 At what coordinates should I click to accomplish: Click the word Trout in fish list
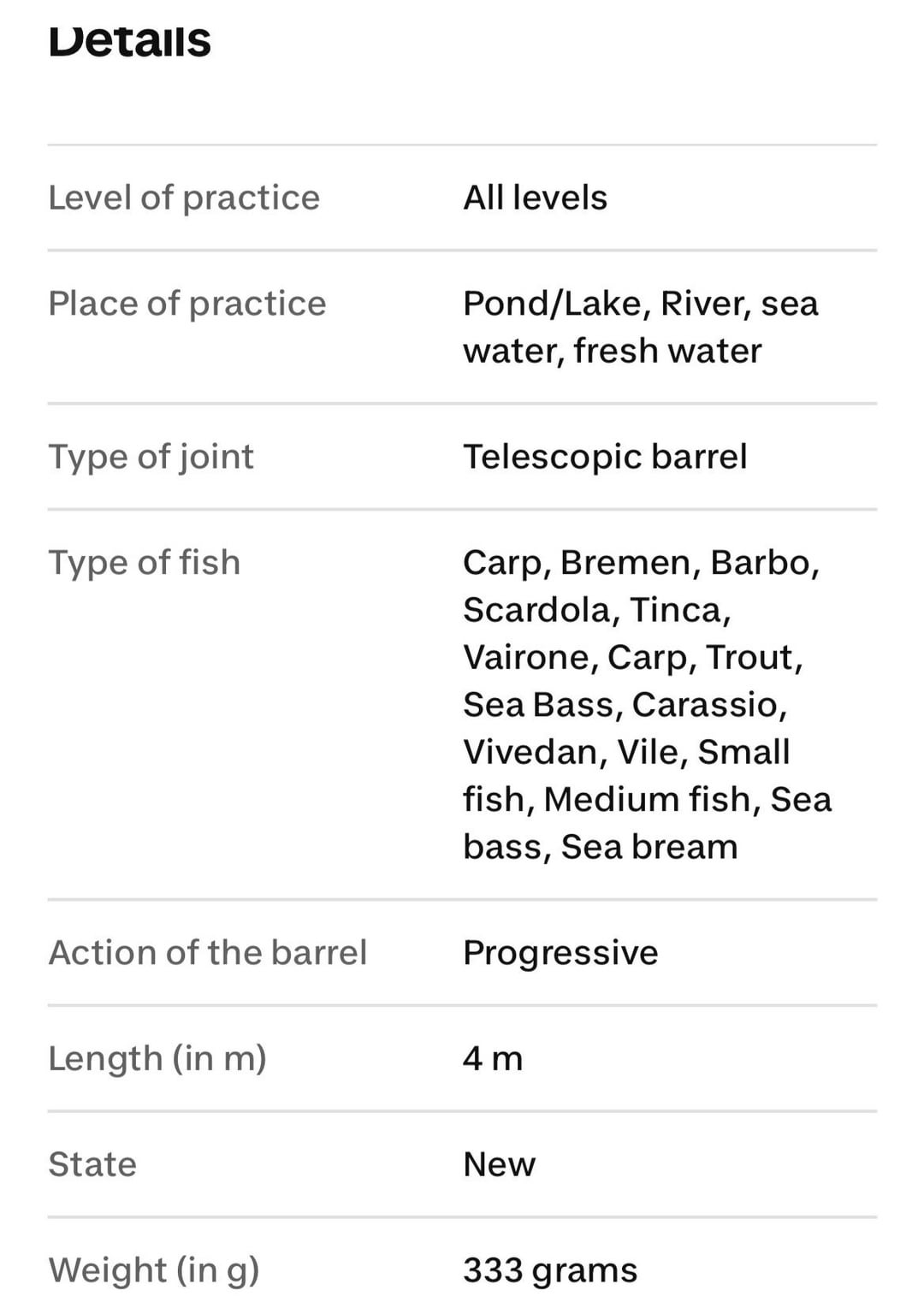coord(754,657)
